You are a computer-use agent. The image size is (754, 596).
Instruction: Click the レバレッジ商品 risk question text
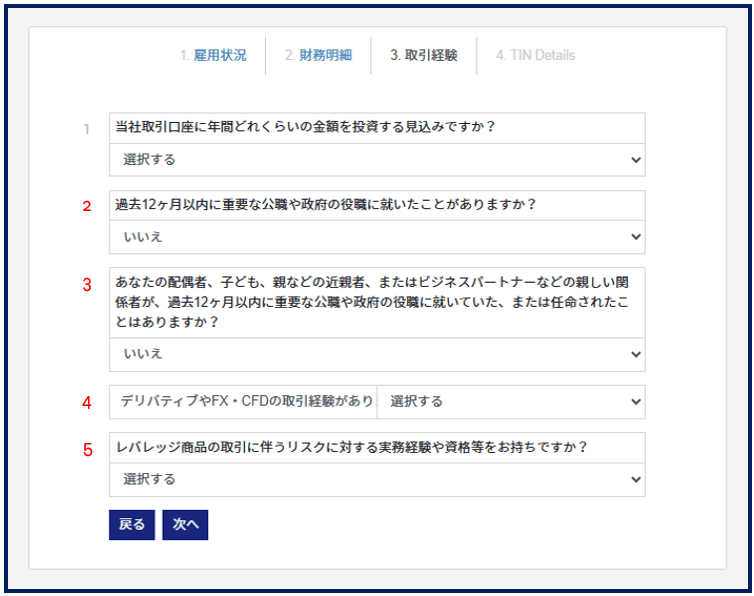click(x=351, y=447)
